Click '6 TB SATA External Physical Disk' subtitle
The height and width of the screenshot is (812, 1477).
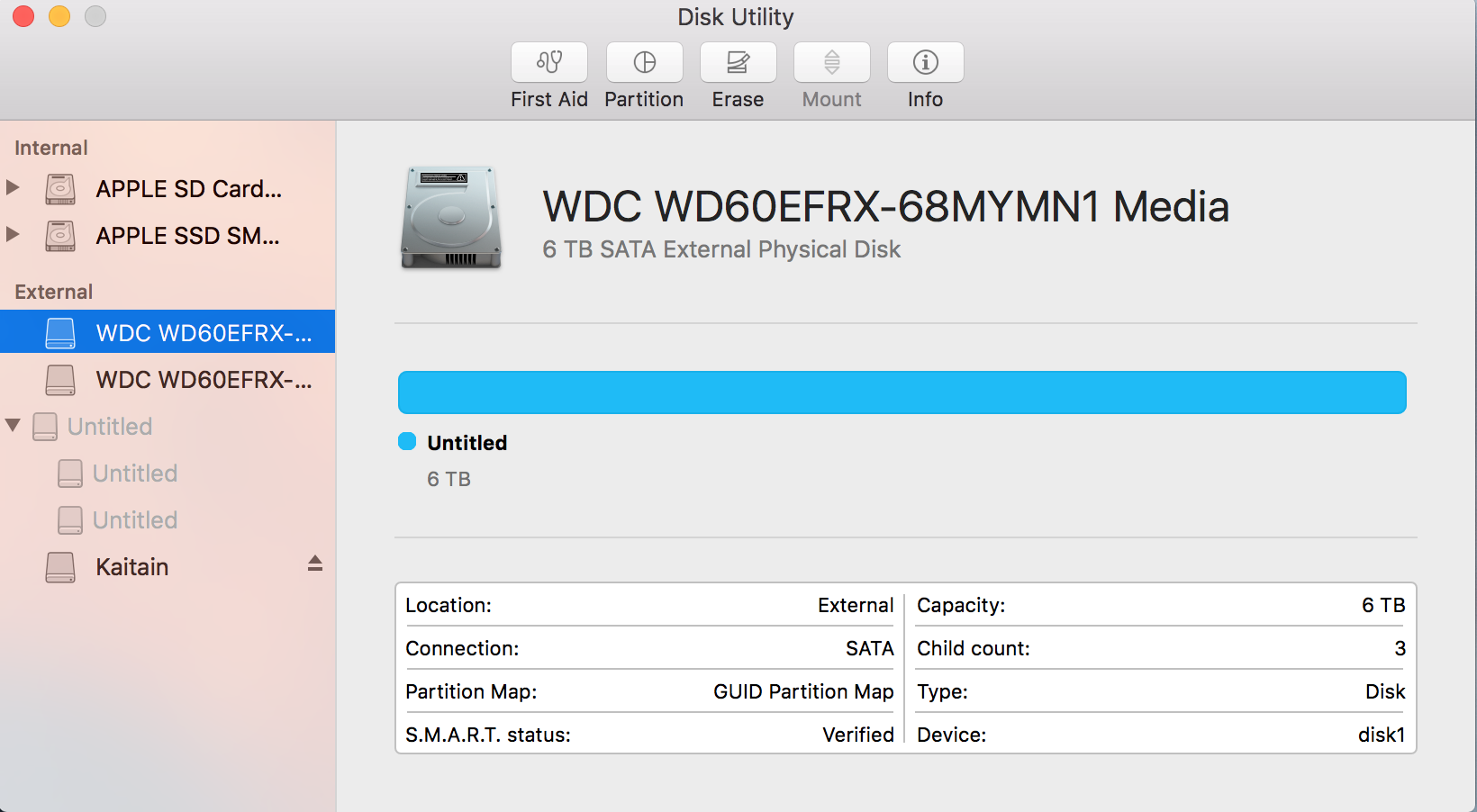pyautogui.click(x=721, y=249)
